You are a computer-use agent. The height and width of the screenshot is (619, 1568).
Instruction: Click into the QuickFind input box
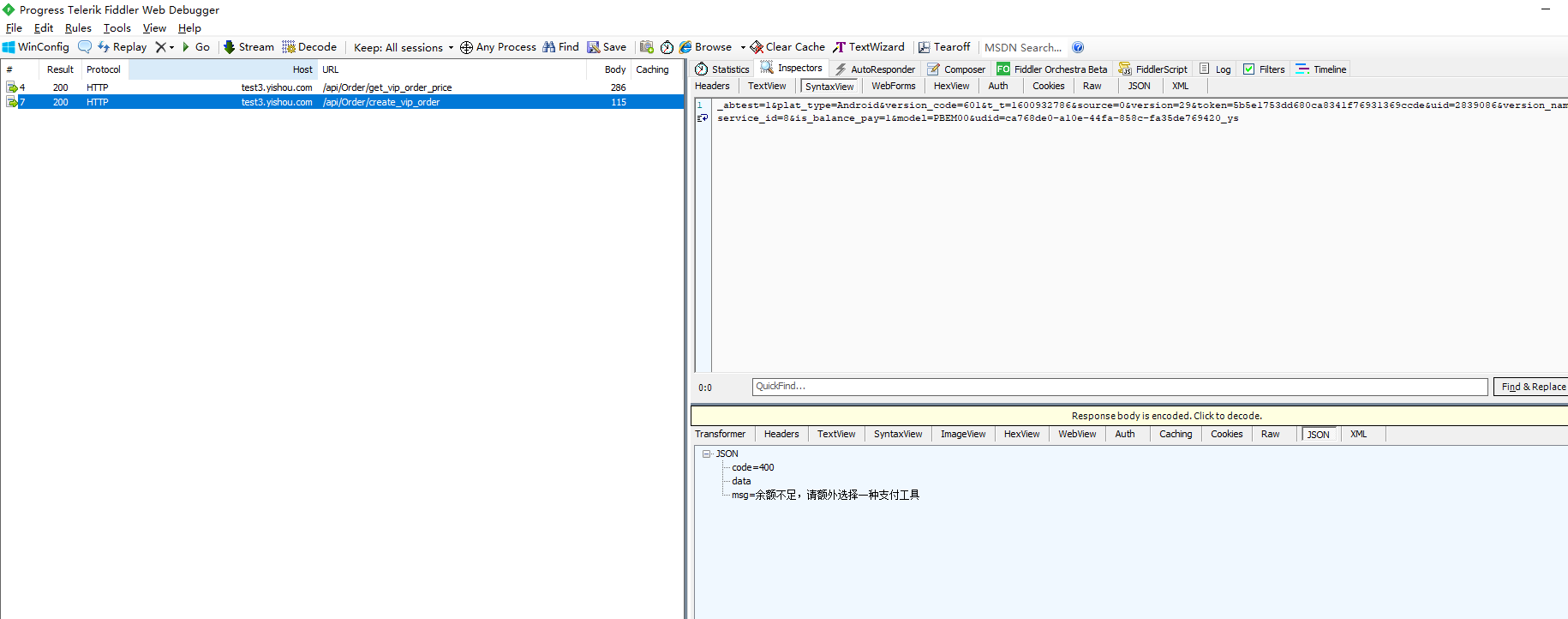pos(1120,387)
